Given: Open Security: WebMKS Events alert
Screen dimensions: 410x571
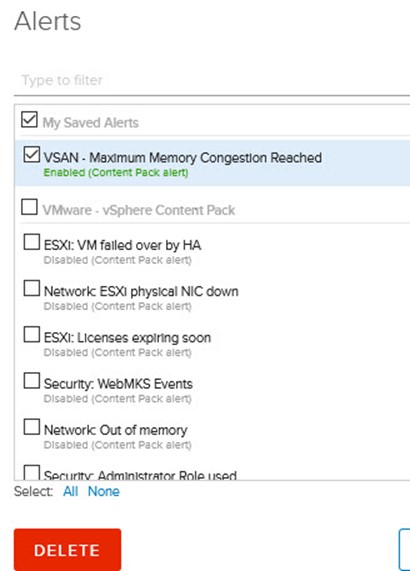Looking at the screenshot, I should pyautogui.click(x=118, y=384).
